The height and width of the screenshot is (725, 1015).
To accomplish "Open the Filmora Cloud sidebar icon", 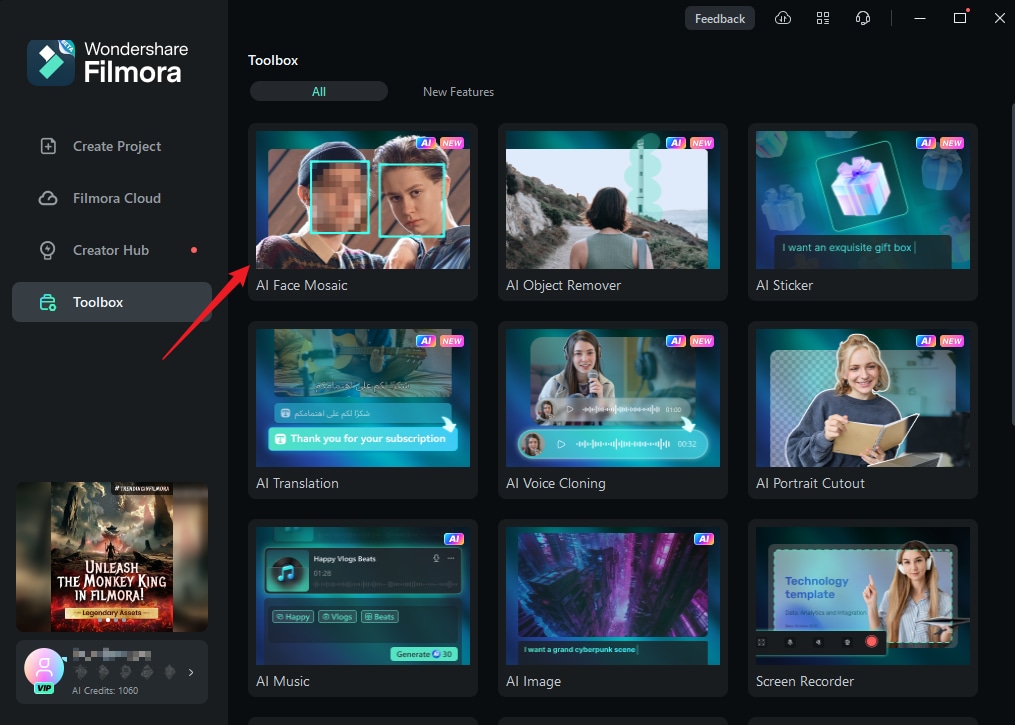I will pos(48,198).
